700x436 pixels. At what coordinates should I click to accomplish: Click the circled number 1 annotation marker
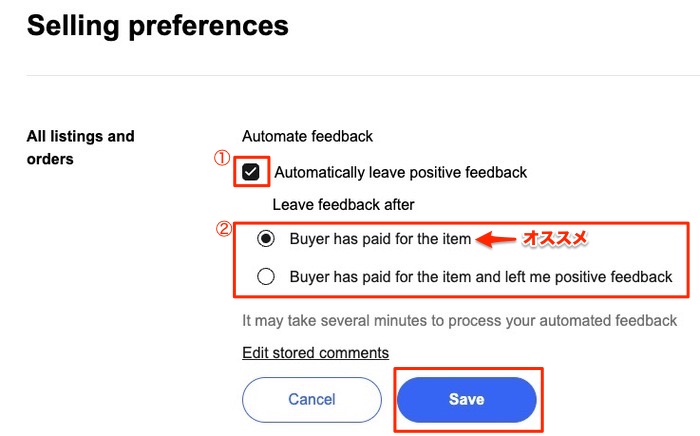pos(224,157)
